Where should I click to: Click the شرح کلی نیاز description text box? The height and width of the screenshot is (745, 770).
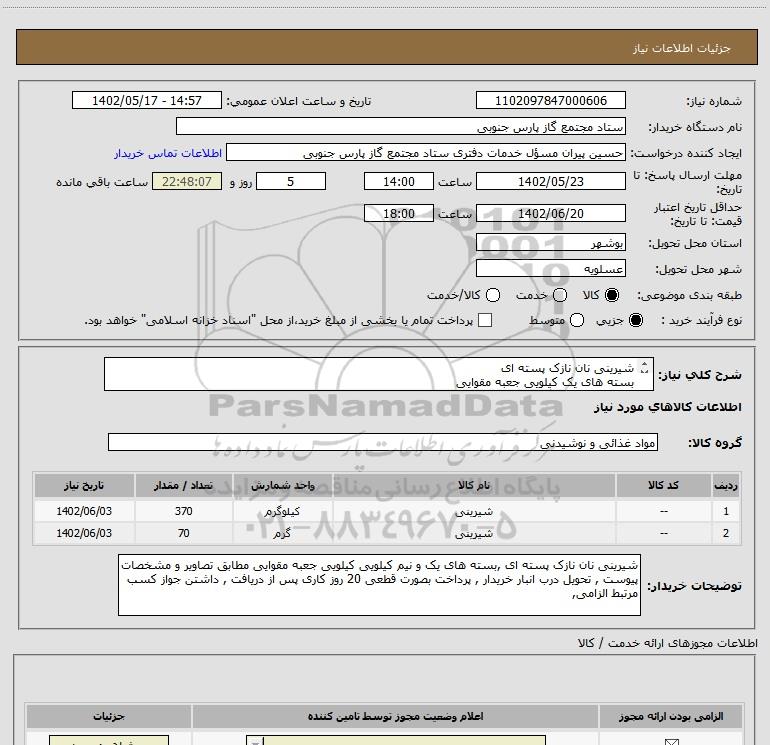(379, 374)
